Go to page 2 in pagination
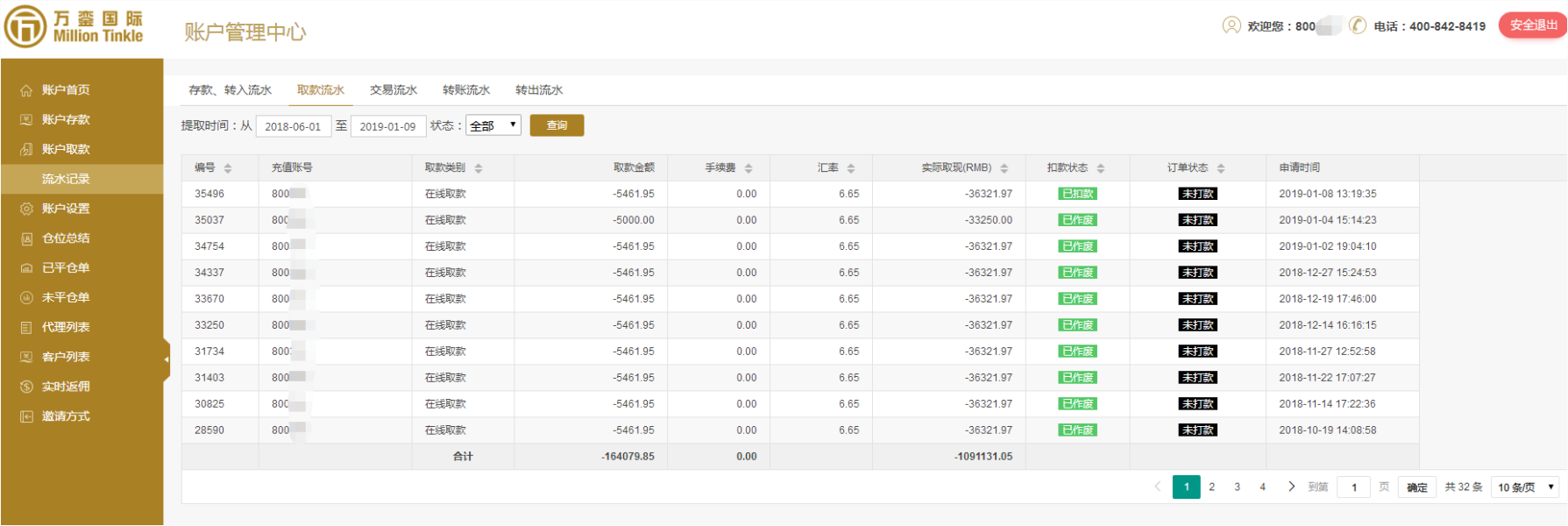The height and width of the screenshot is (526, 1568). [x=1211, y=487]
